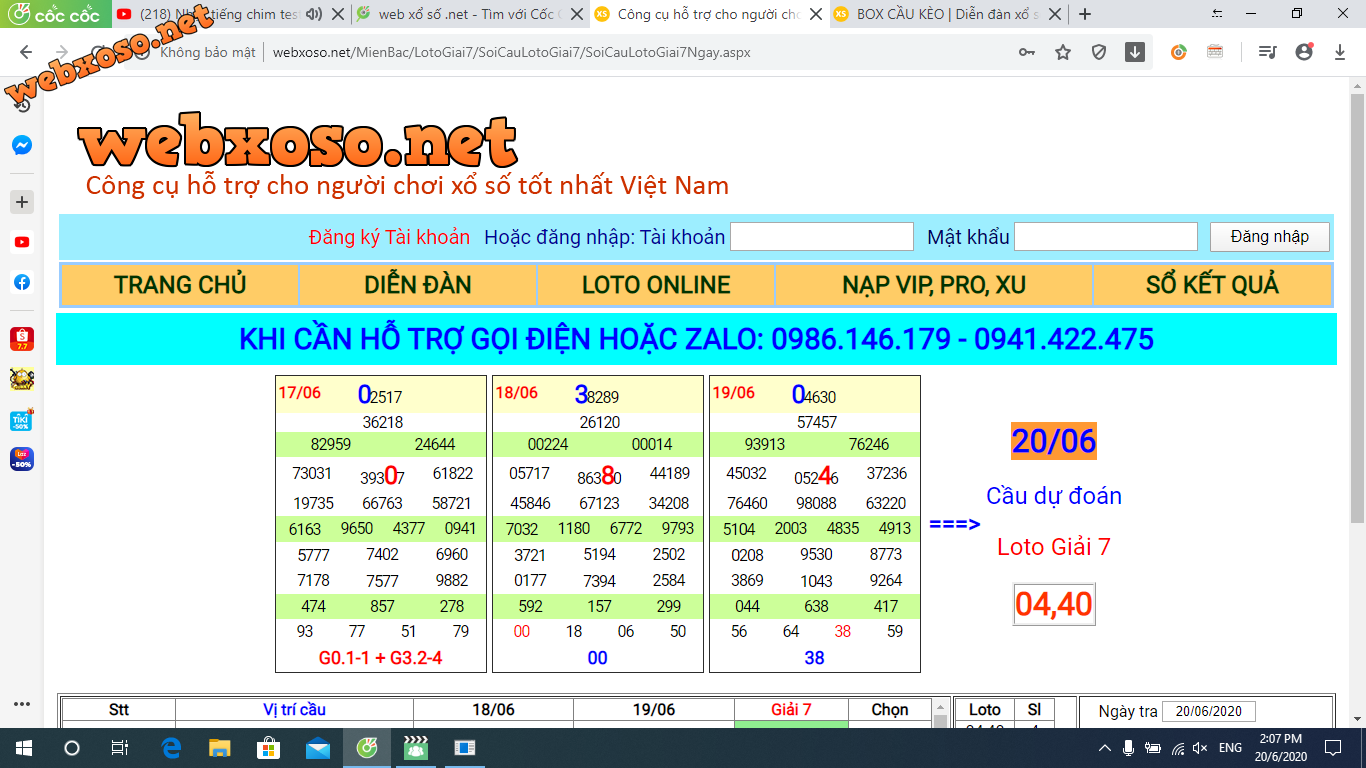This screenshot has width=1366, height=768.
Task: Click the download media icon in address bar
Action: [1135, 52]
